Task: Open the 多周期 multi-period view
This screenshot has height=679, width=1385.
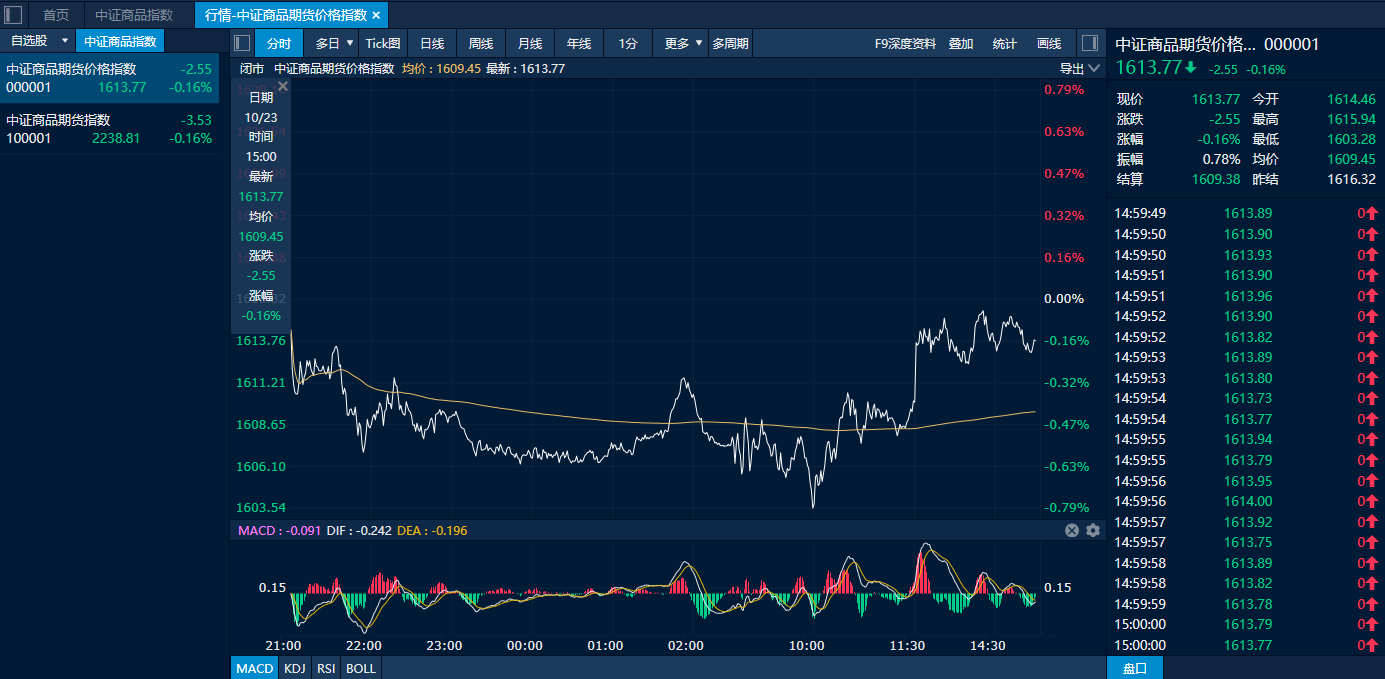Action: click(731, 43)
